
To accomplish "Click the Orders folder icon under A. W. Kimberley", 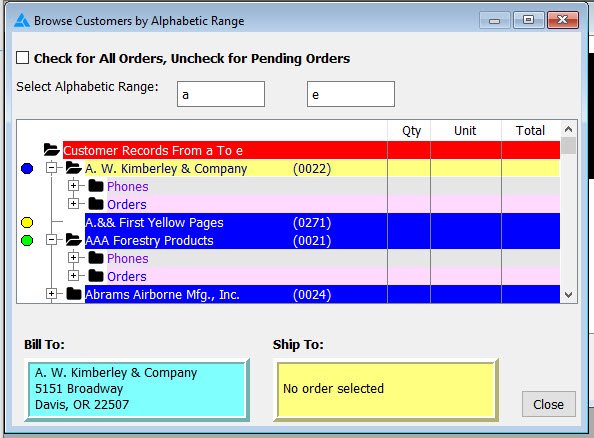I will (96, 204).
